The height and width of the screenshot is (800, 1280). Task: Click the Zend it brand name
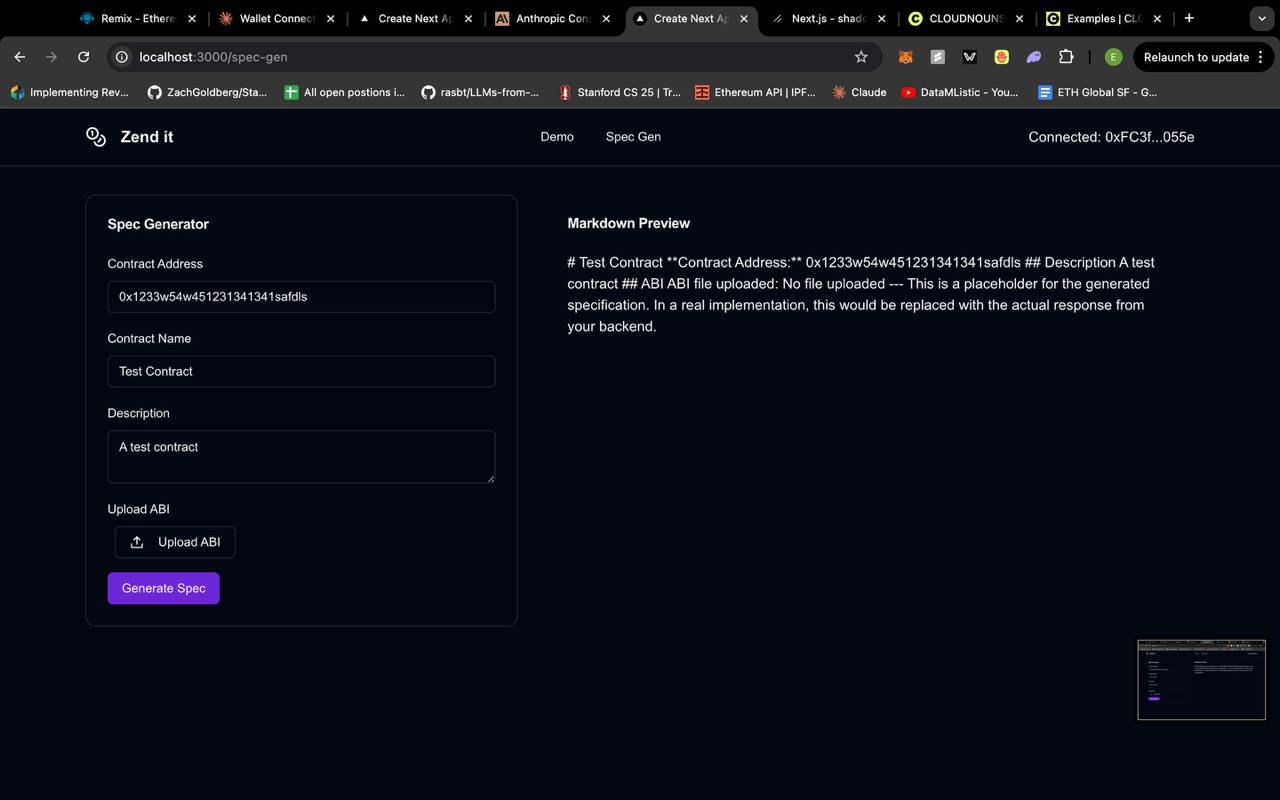coord(147,137)
